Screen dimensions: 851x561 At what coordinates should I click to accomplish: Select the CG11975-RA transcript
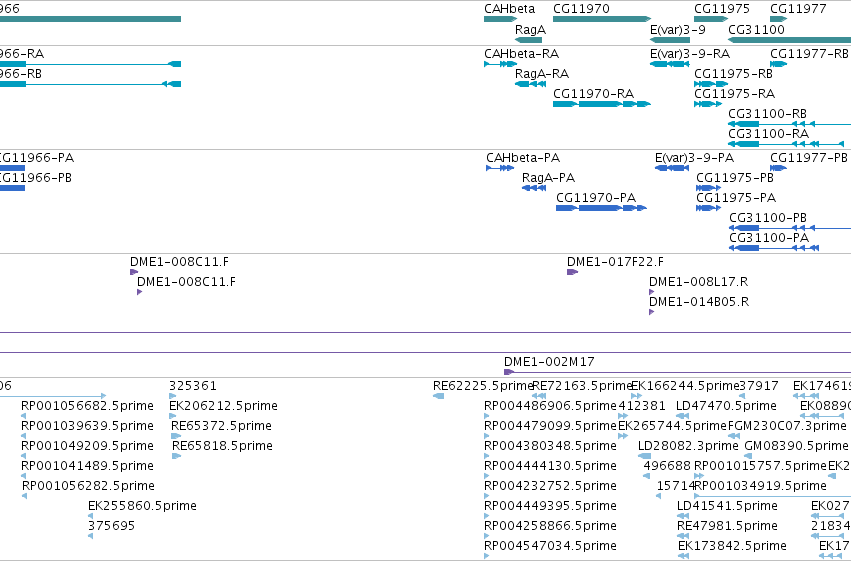(x=708, y=104)
